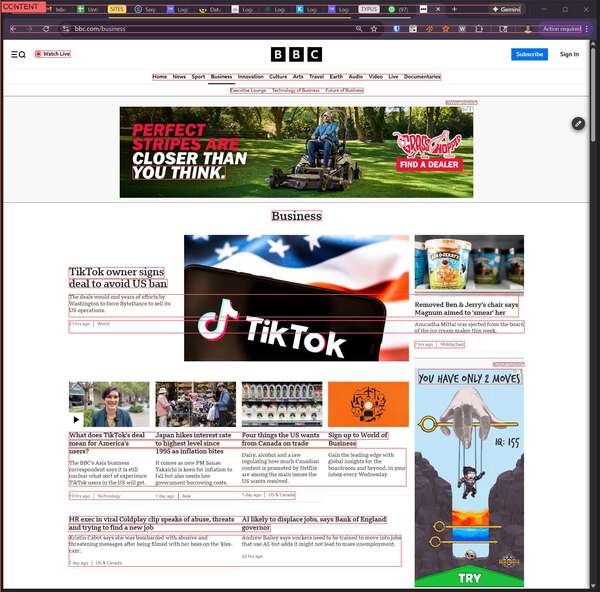The image size is (600, 592).
Task: Click the BBC logo
Action: click(x=297, y=54)
